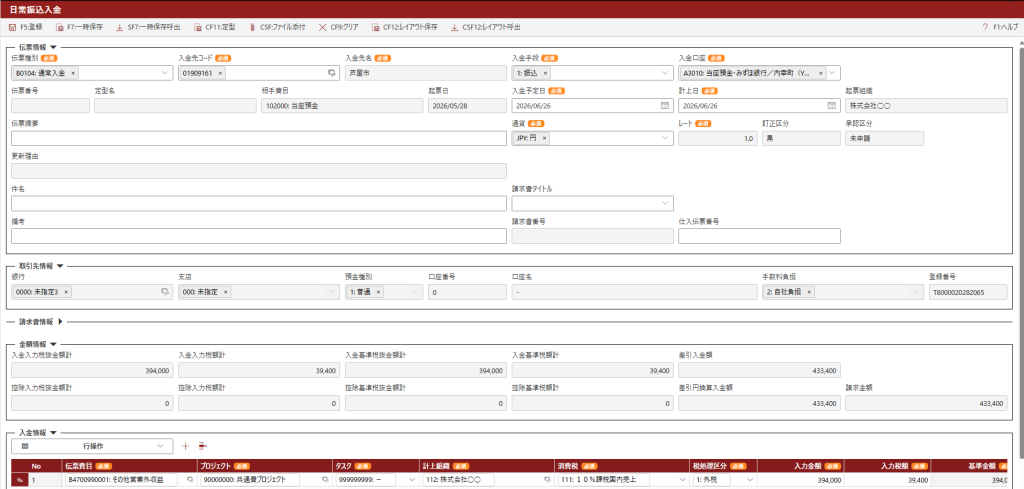
Task: Open the 入金口座 dropdown arrow
Action: tap(833, 73)
